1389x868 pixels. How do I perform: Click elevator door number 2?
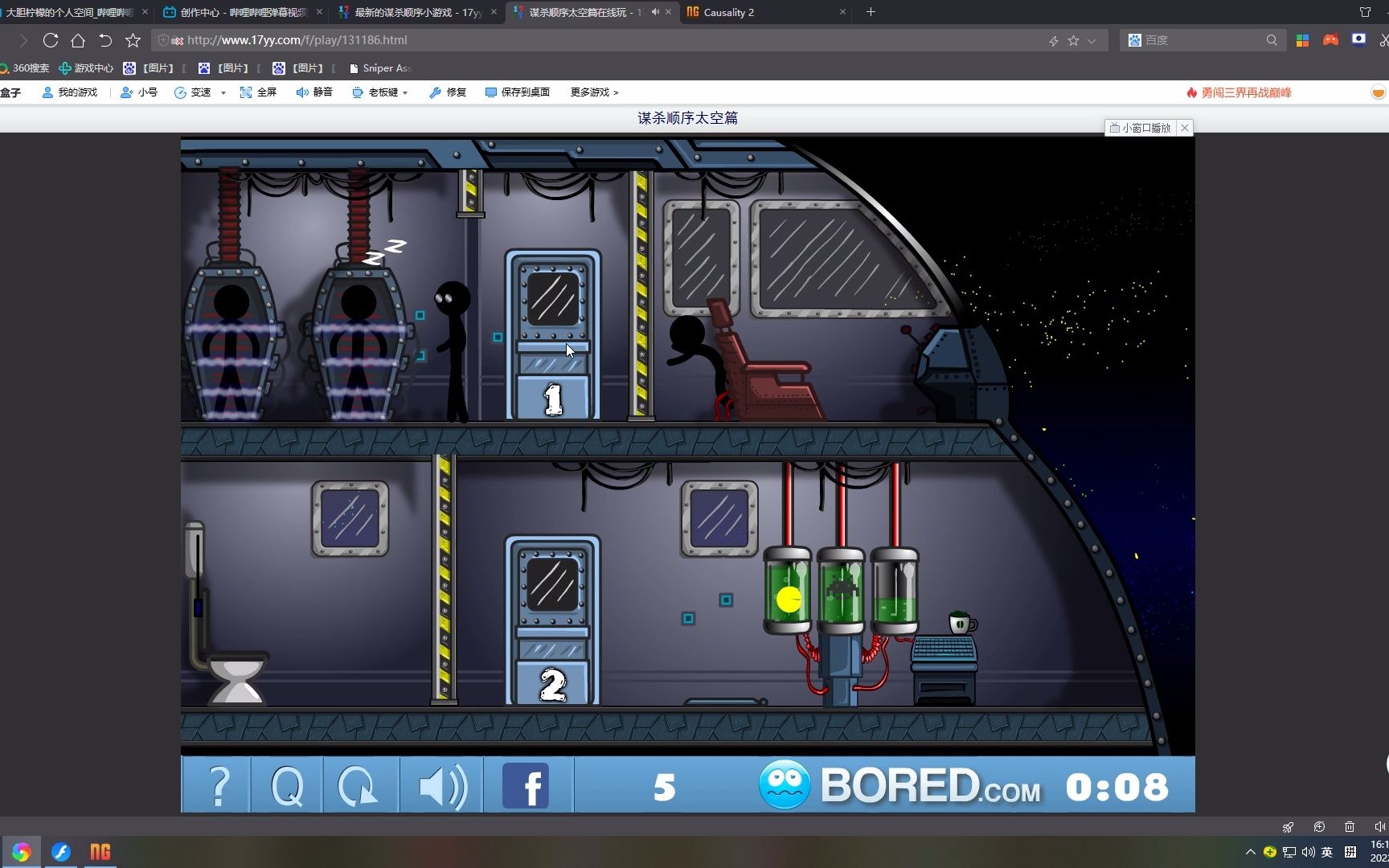(553, 620)
